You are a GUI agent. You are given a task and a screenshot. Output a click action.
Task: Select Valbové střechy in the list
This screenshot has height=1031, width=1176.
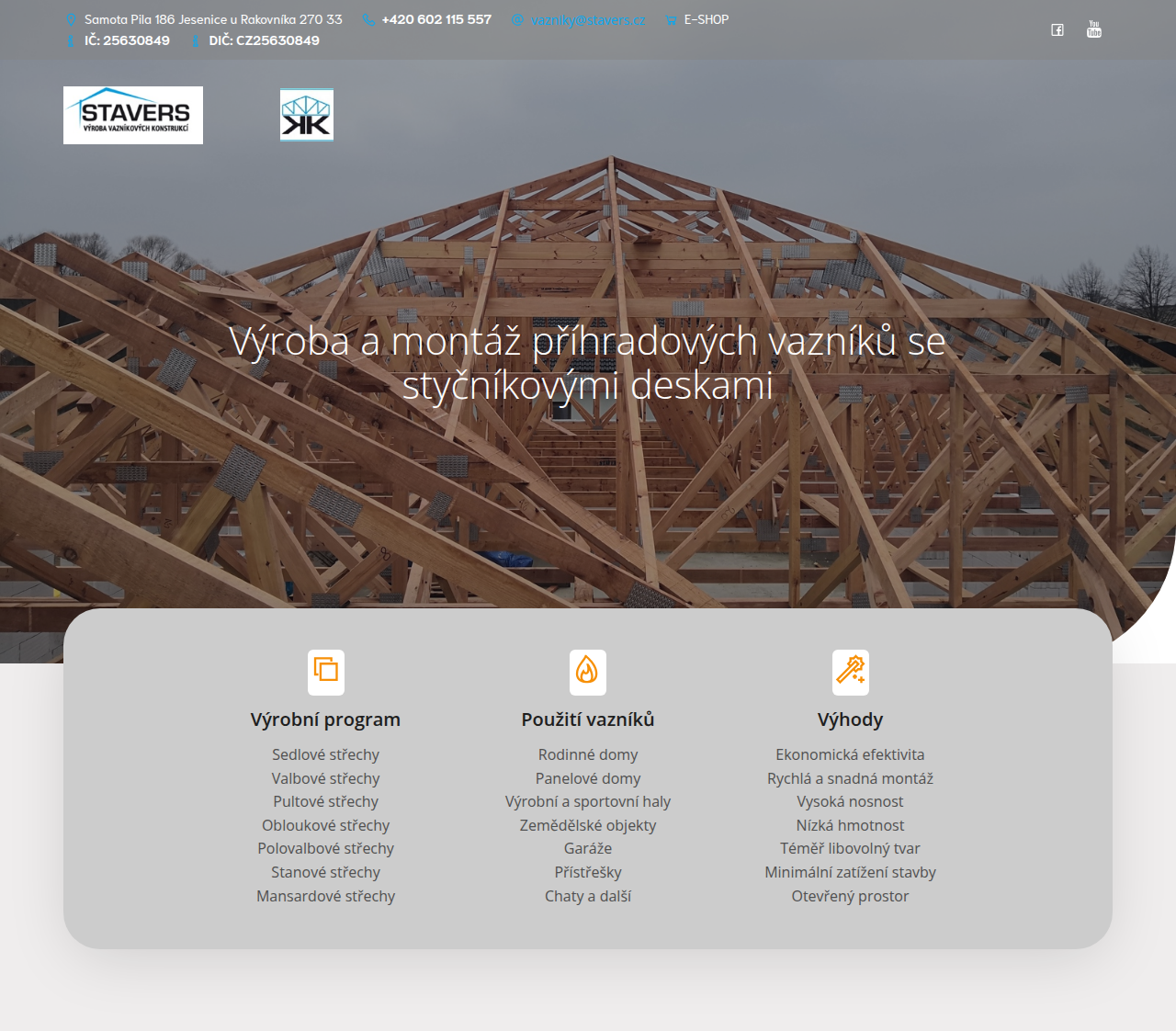pyautogui.click(x=325, y=778)
